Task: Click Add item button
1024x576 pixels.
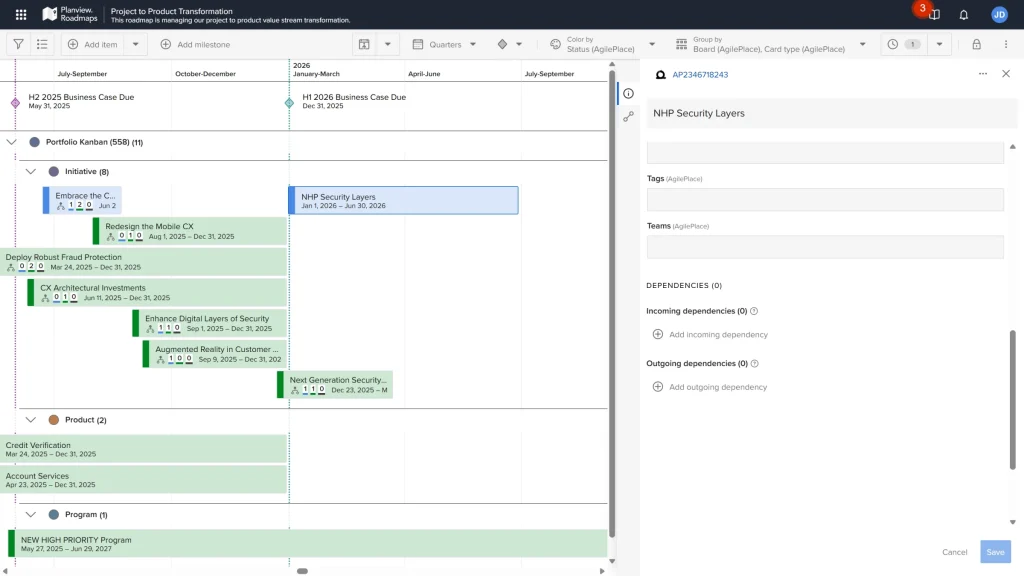Action: [93, 44]
